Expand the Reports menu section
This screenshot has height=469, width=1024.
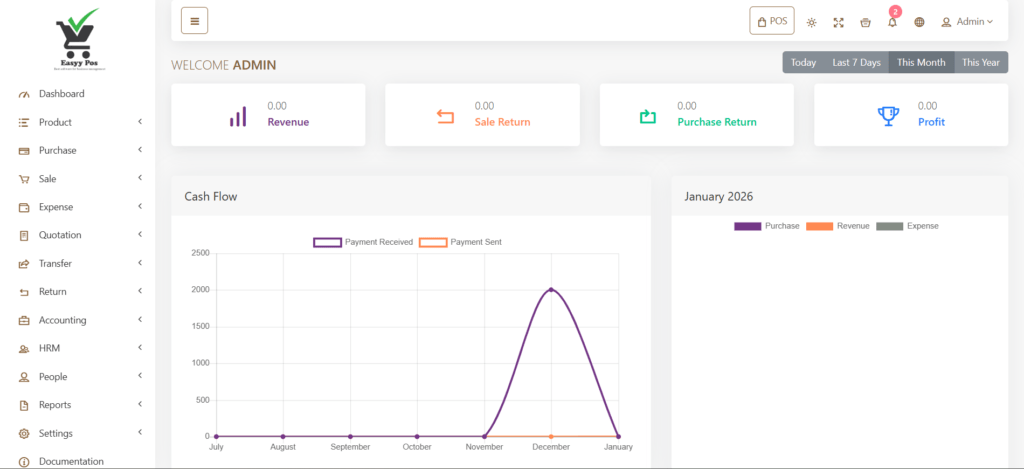78,405
